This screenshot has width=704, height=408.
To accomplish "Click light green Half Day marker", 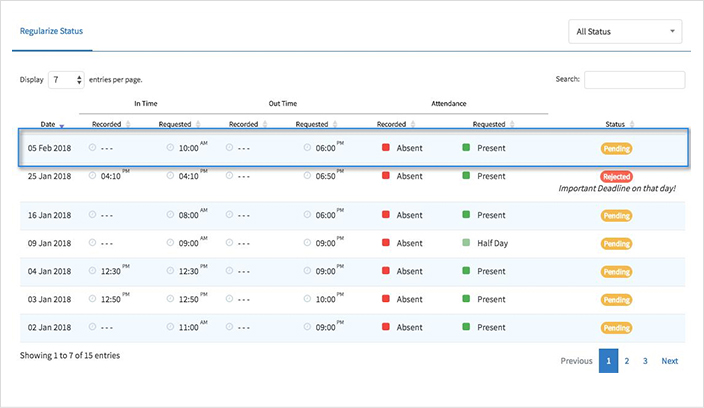I will tap(466, 242).
